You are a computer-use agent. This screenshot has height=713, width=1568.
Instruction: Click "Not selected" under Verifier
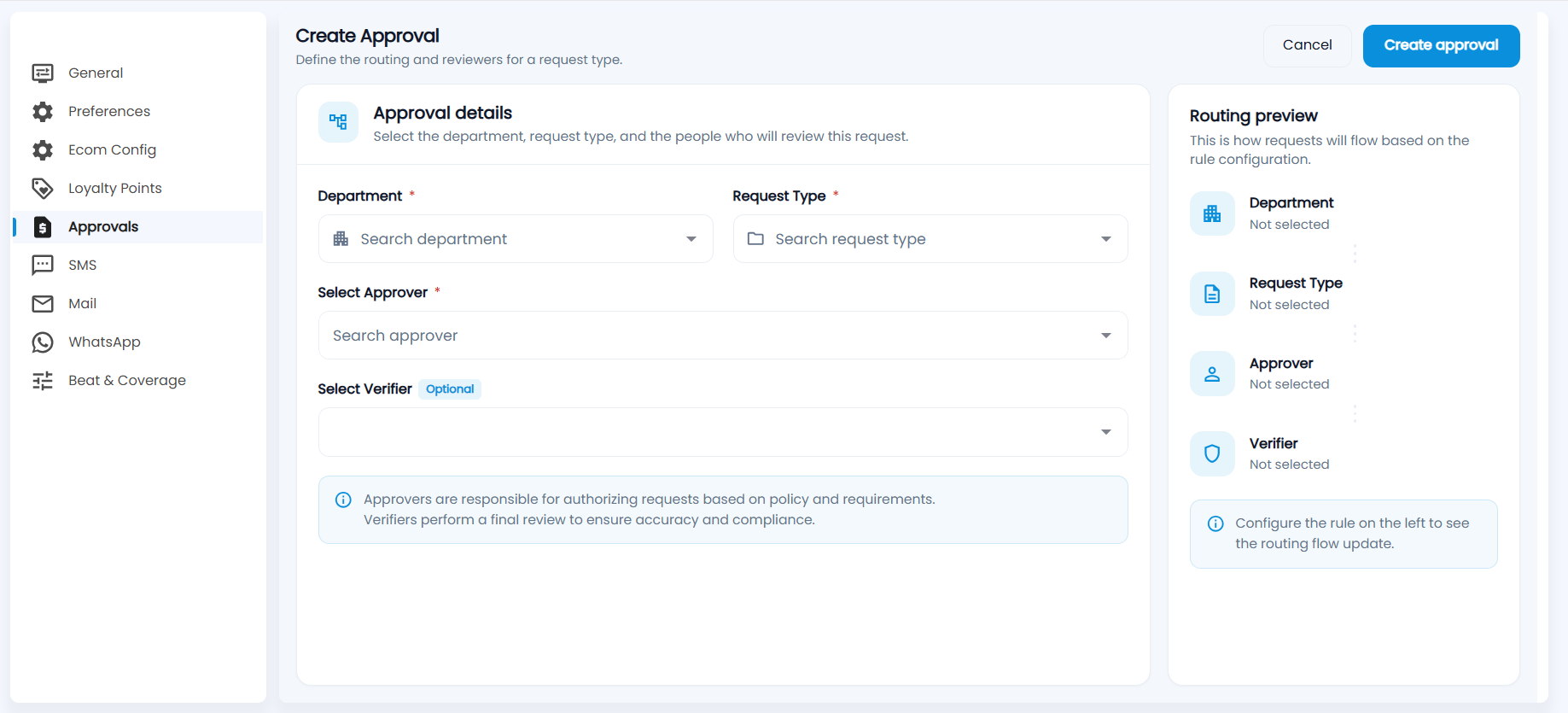[1289, 465]
